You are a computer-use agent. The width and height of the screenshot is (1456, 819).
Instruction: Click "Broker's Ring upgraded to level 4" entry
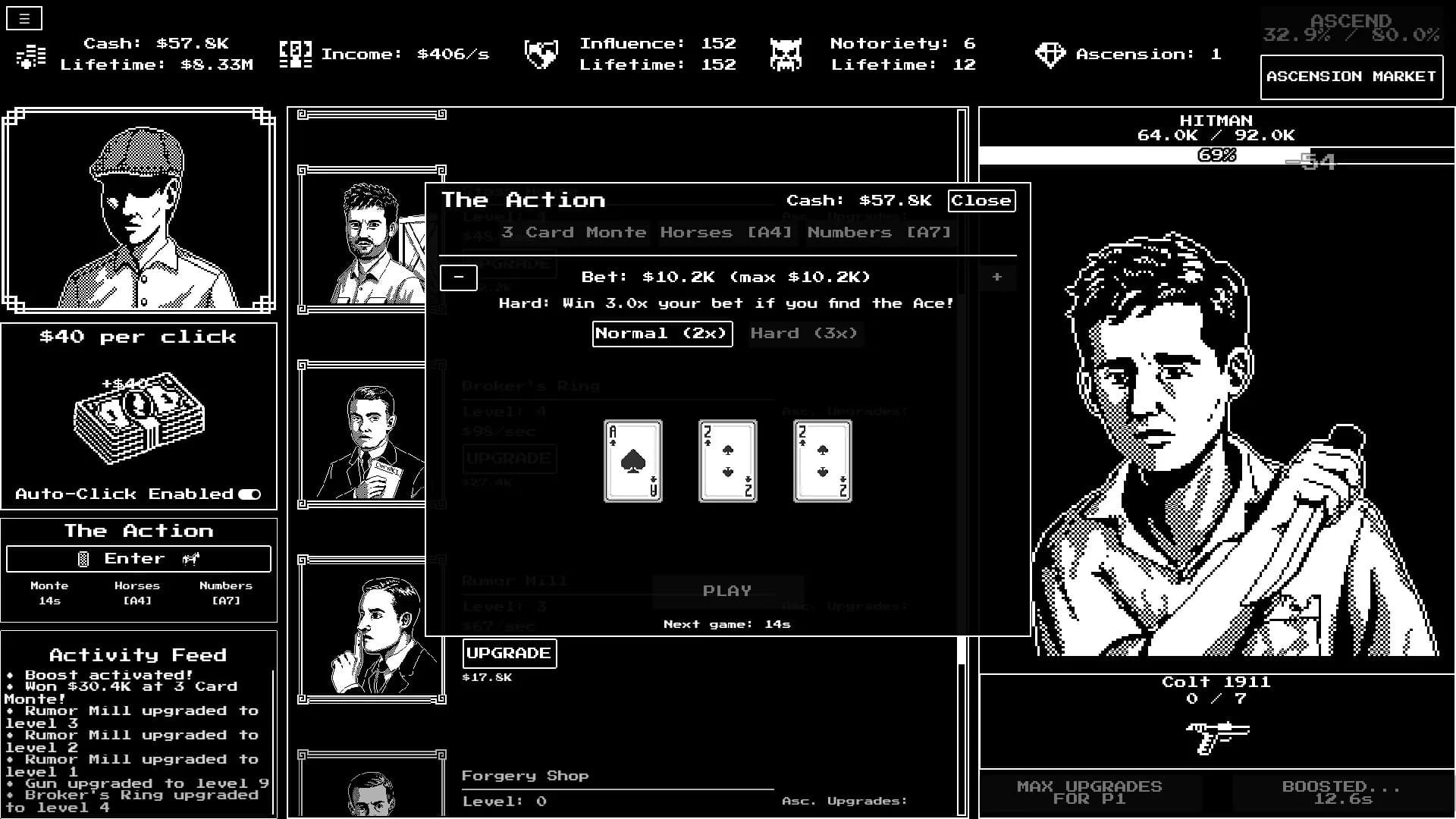point(131,802)
